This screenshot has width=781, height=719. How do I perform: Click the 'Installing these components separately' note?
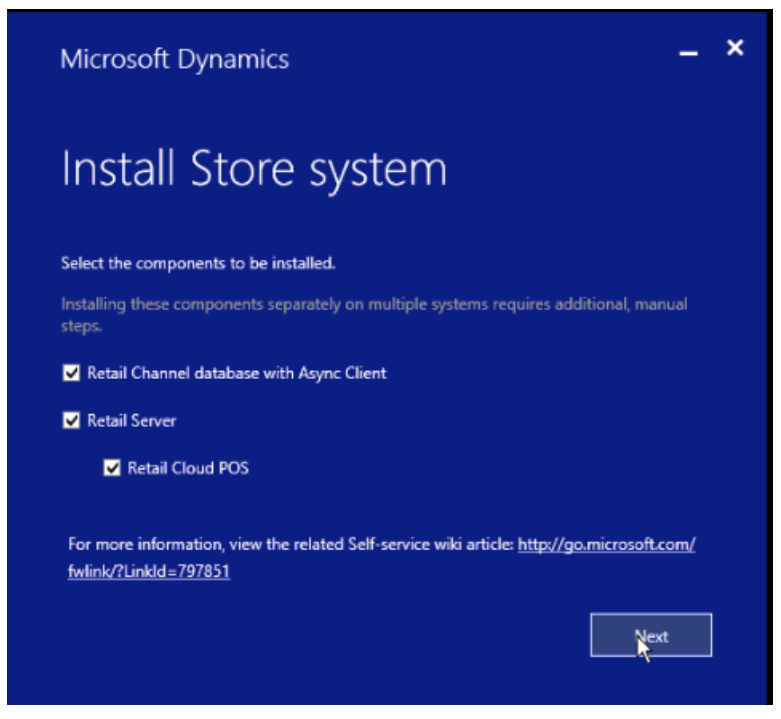point(374,314)
